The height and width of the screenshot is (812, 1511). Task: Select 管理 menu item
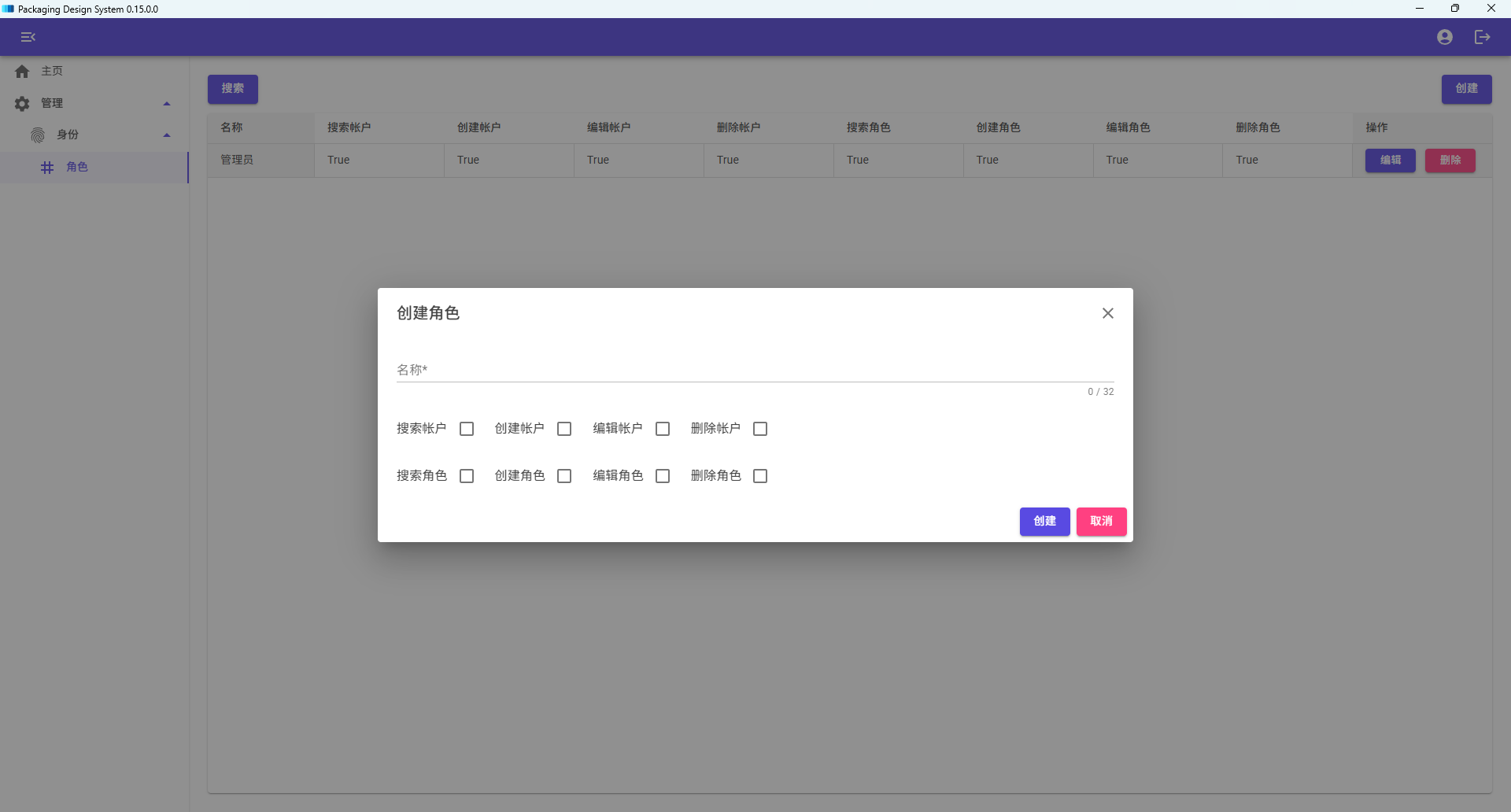pyautogui.click(x=94, y=103)
